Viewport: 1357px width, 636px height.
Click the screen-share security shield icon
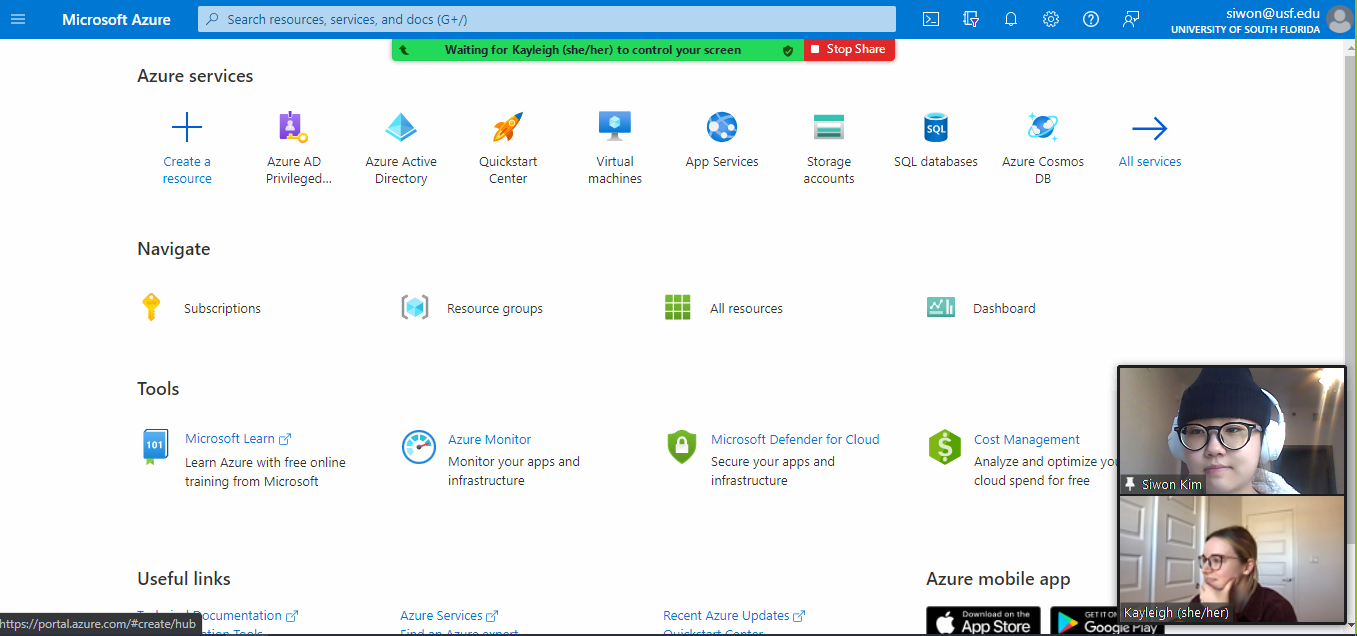tap(788, 50)
